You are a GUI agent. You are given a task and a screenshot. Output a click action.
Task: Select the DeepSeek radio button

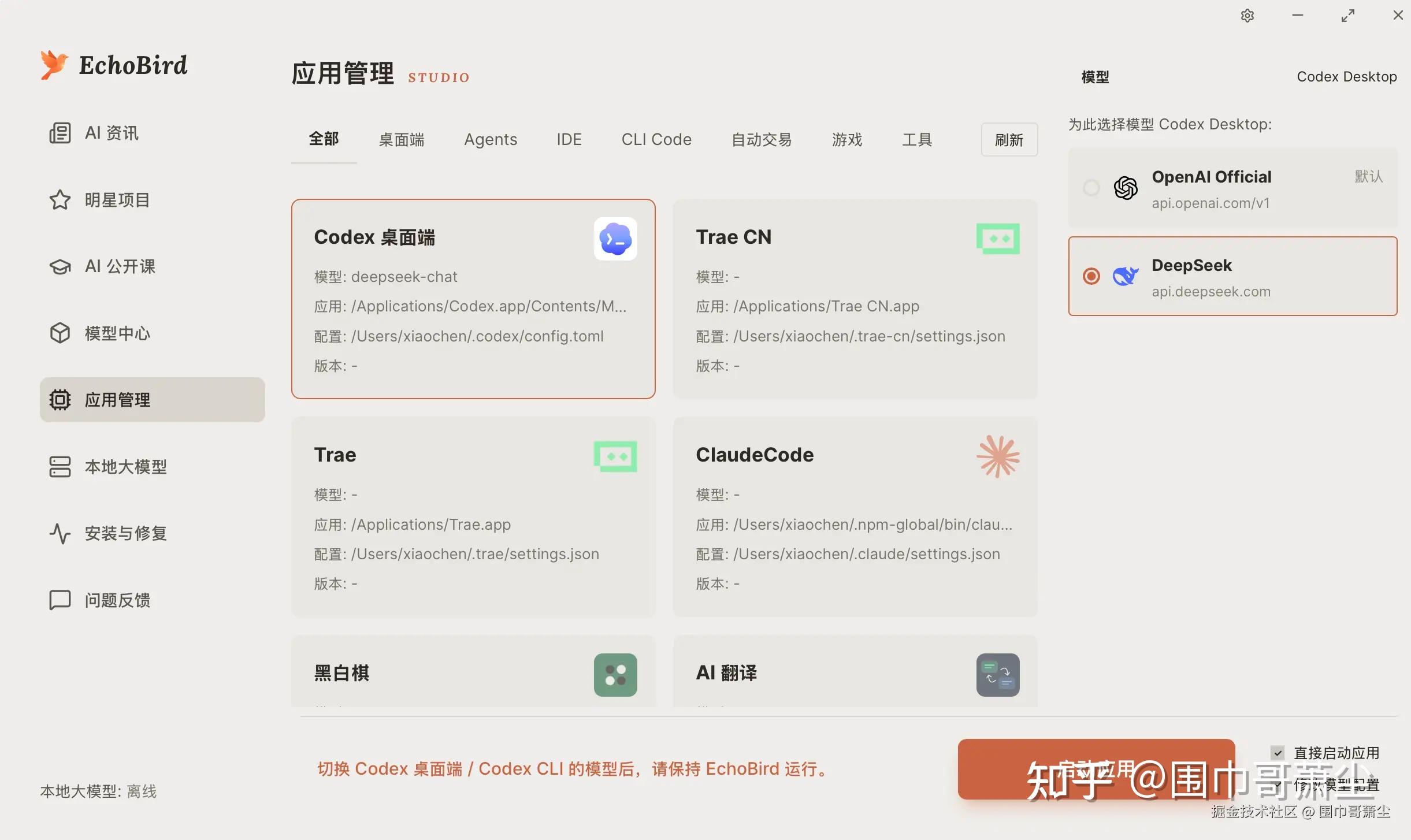[x=1091, y=276]
